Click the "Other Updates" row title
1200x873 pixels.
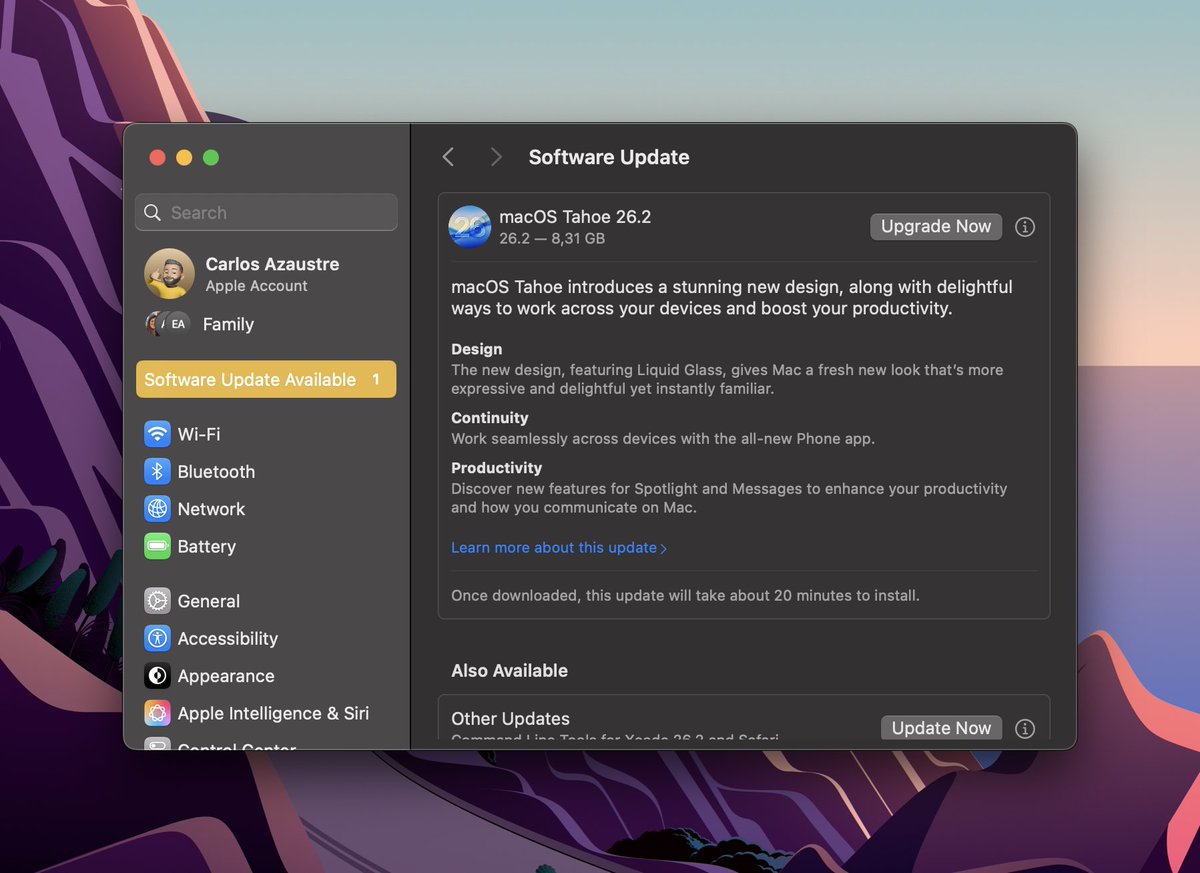tap(510, 719)
